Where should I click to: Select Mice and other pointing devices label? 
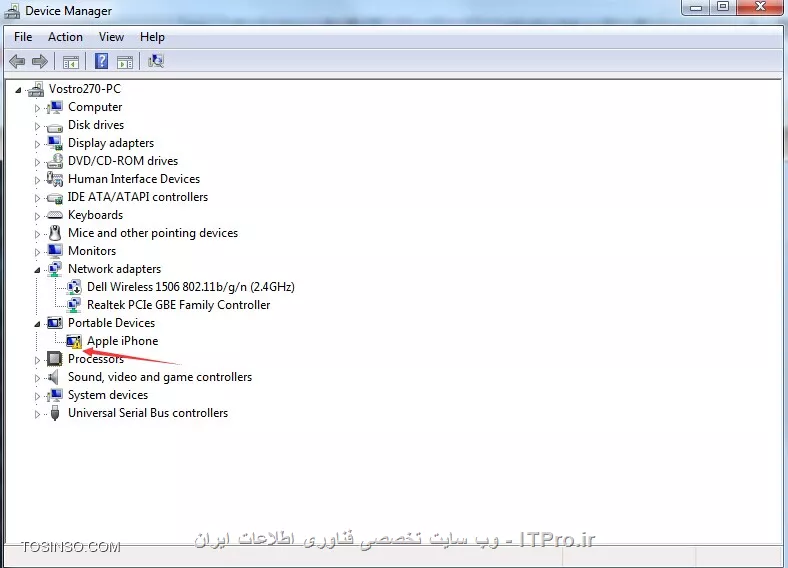(x=153, y=233)
